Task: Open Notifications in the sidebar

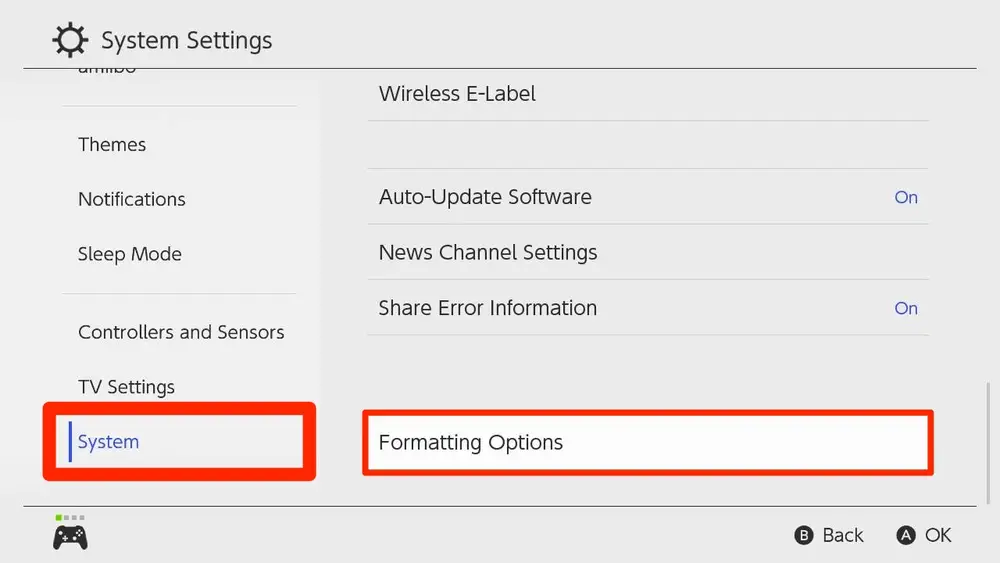Action: click(x=132, y=200)
